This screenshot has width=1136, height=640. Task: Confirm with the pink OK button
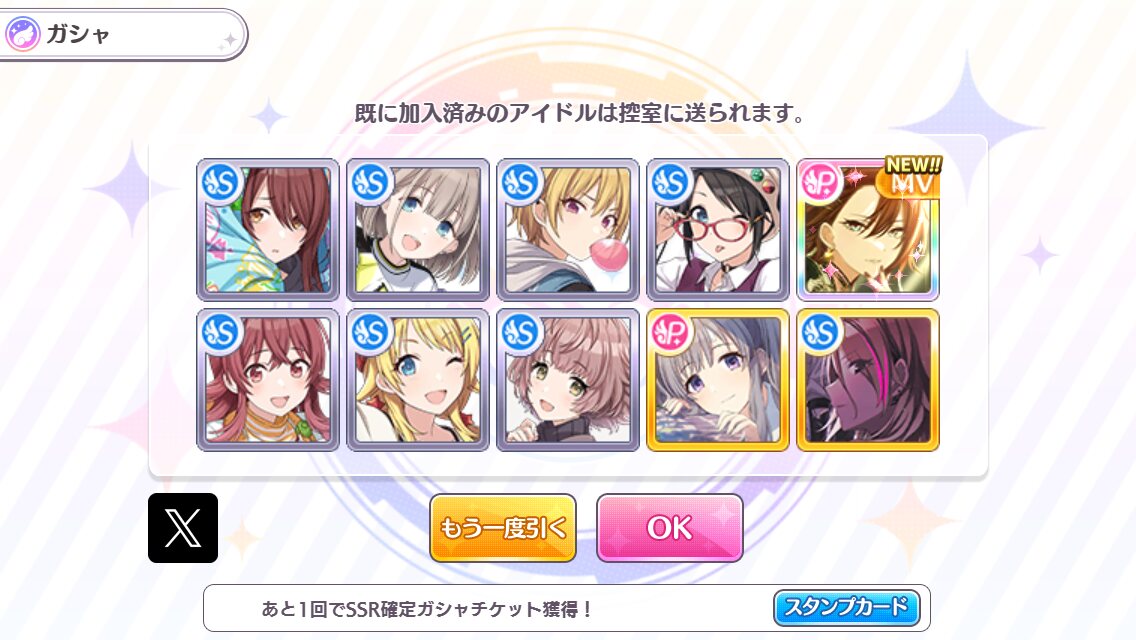coord(669,528)
